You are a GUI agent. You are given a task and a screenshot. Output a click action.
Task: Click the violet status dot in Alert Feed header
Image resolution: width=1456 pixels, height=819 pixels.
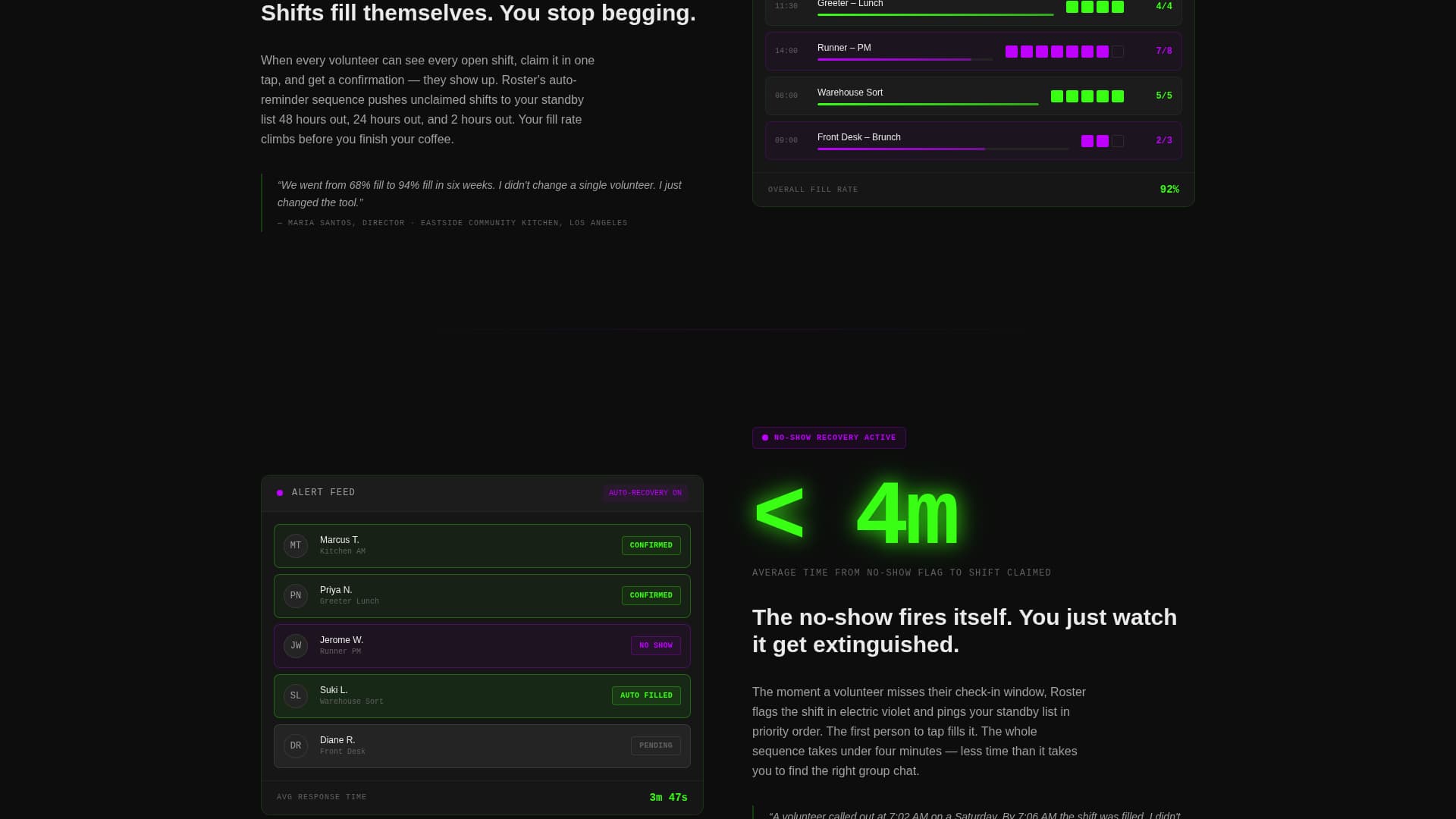coord(280,492)
